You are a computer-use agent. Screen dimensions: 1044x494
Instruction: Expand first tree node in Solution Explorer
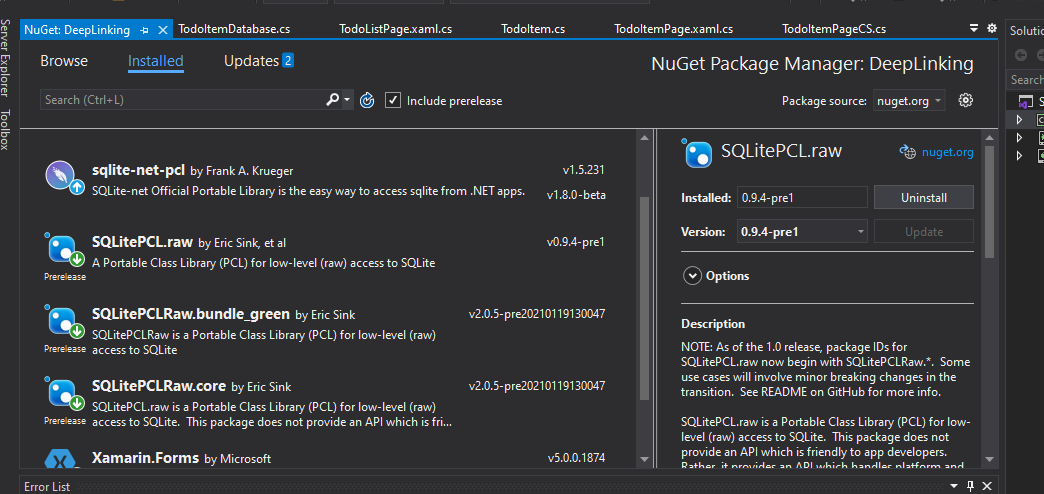(x=1019, y=120)
